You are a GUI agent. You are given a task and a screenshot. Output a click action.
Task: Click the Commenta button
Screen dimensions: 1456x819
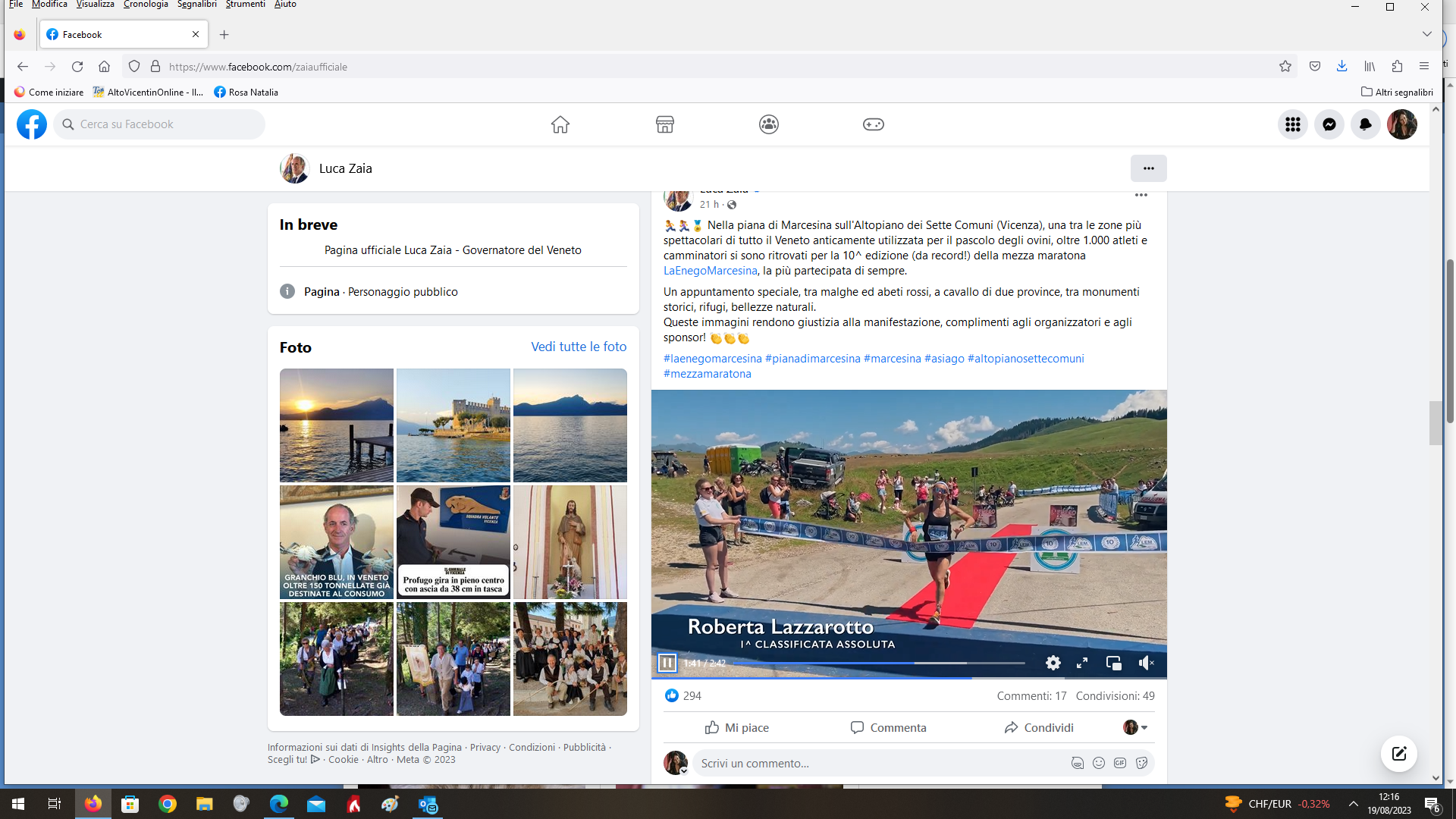pos(888,728)
